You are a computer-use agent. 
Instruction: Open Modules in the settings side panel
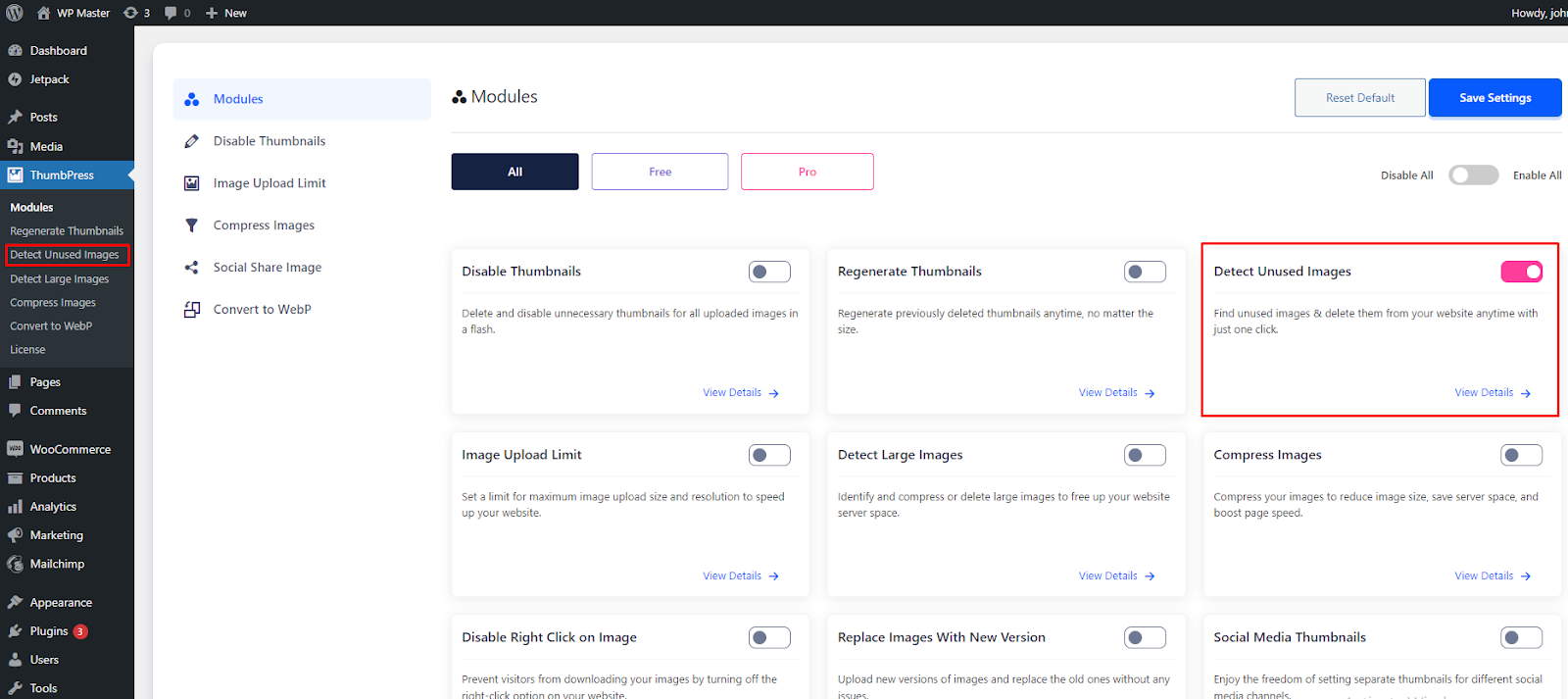click(302, 99)
